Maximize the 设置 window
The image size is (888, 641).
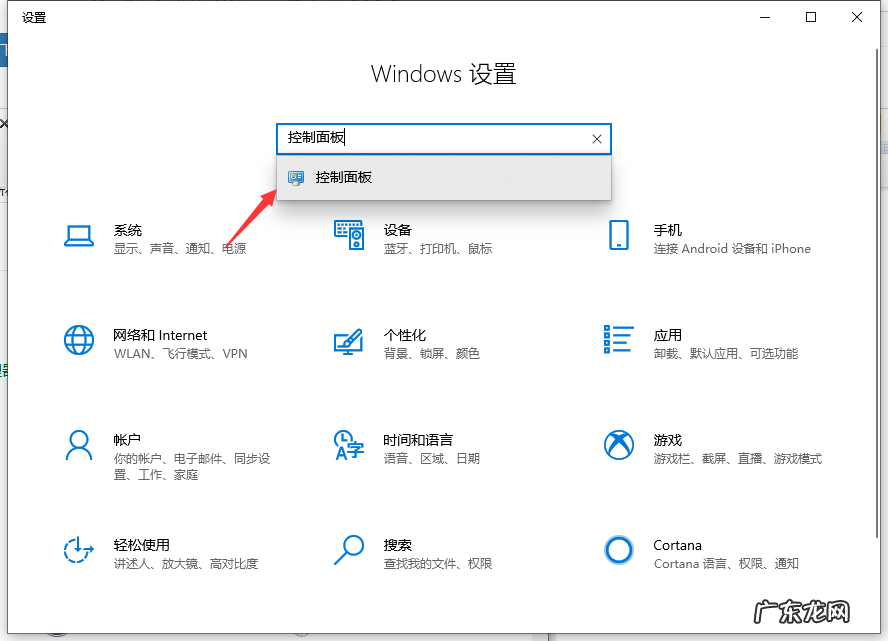(811, 17)
